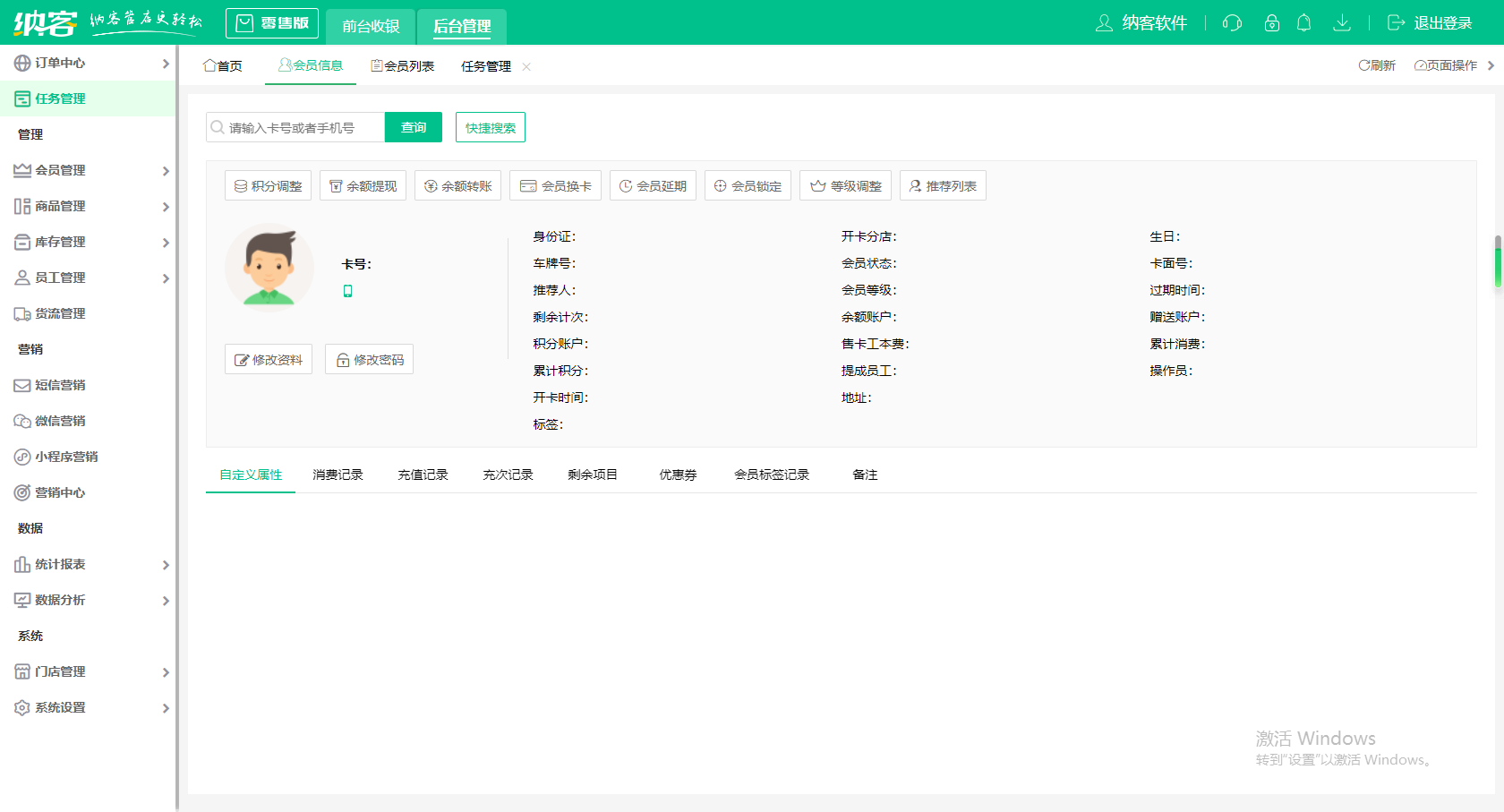Select 短信营销 in the sidebar

coord(60,385)
